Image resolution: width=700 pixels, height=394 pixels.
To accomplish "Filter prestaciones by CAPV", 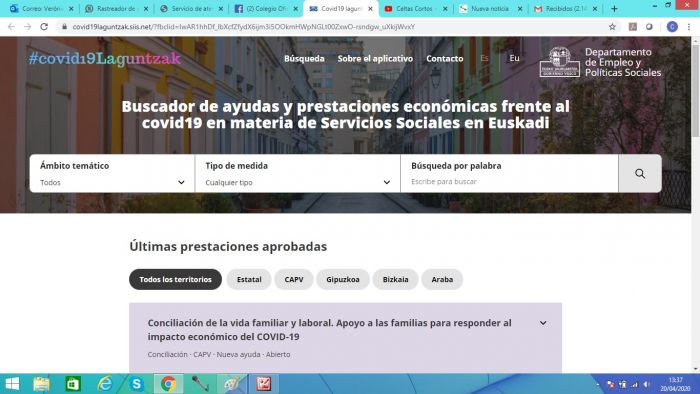I will point(294,279).
